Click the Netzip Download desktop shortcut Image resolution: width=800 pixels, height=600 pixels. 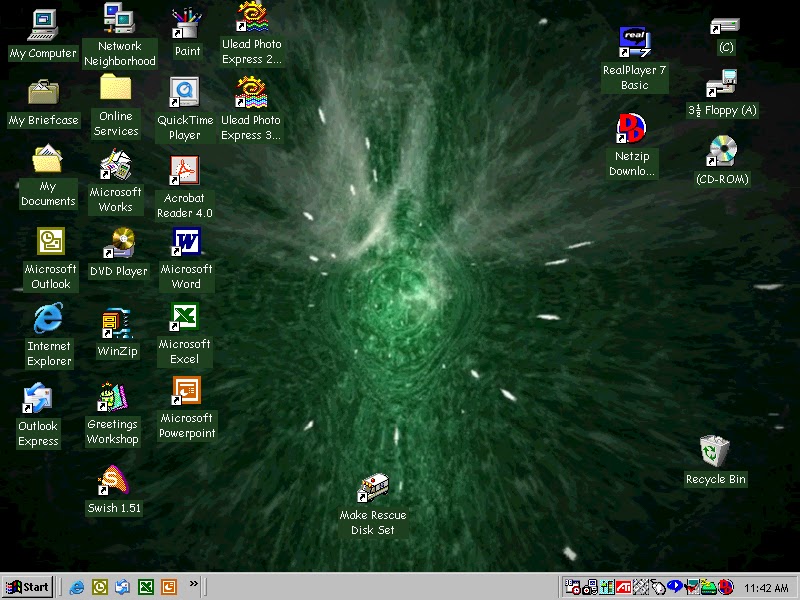(x=632, y=145)
